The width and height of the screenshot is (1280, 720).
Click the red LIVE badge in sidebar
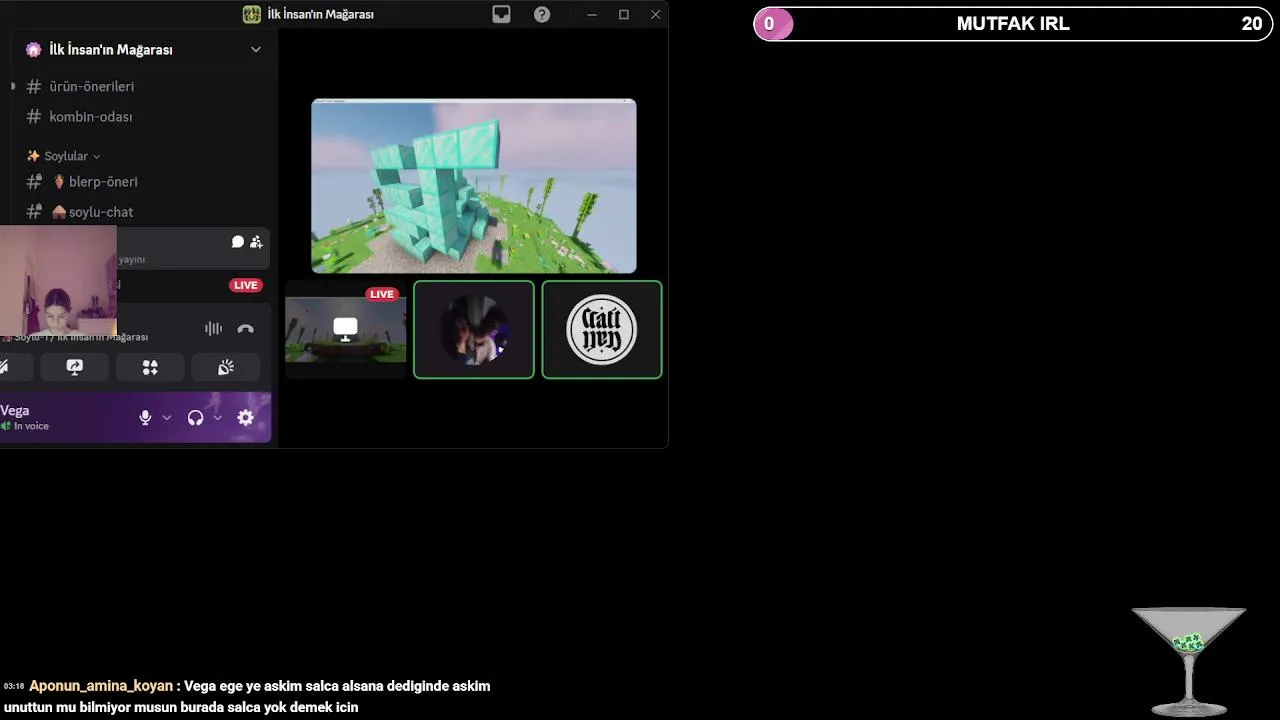point(245,285)
